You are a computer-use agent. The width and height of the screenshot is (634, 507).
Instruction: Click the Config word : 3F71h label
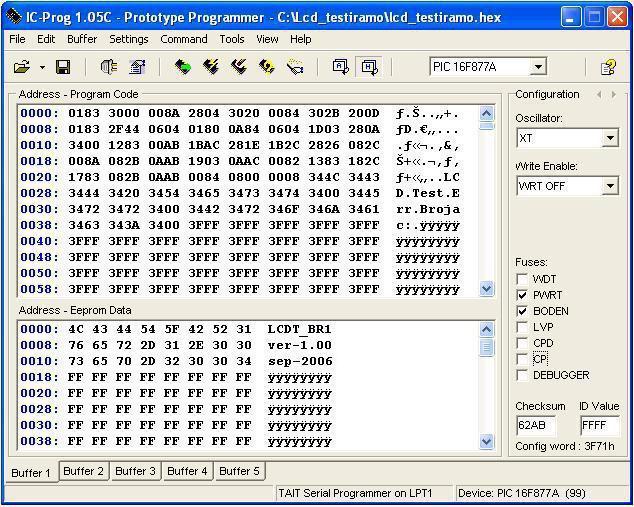(565, 446)
